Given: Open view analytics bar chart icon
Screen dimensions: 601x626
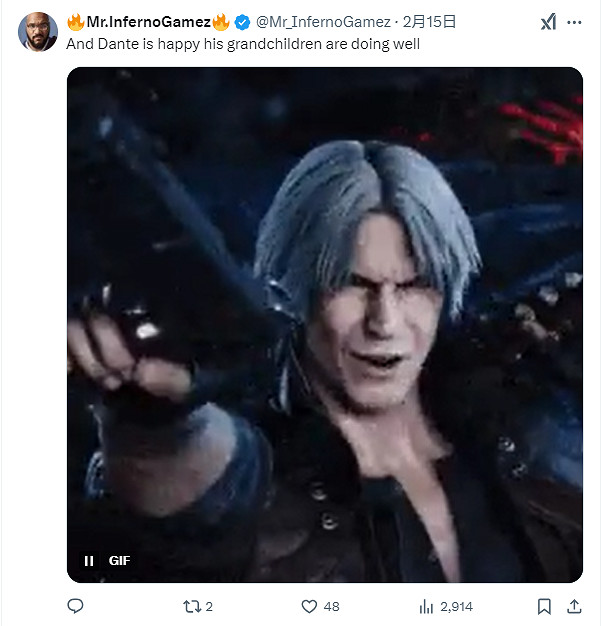Looking at the screenshot, I should click(x=426, y=606).
